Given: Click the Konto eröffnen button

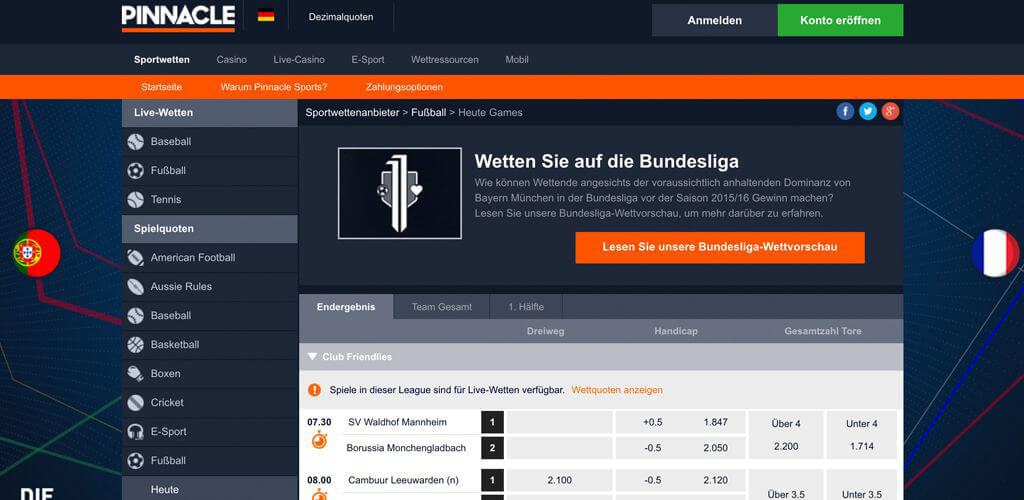Looking at the screenshot, I should [x=840, y=20].
